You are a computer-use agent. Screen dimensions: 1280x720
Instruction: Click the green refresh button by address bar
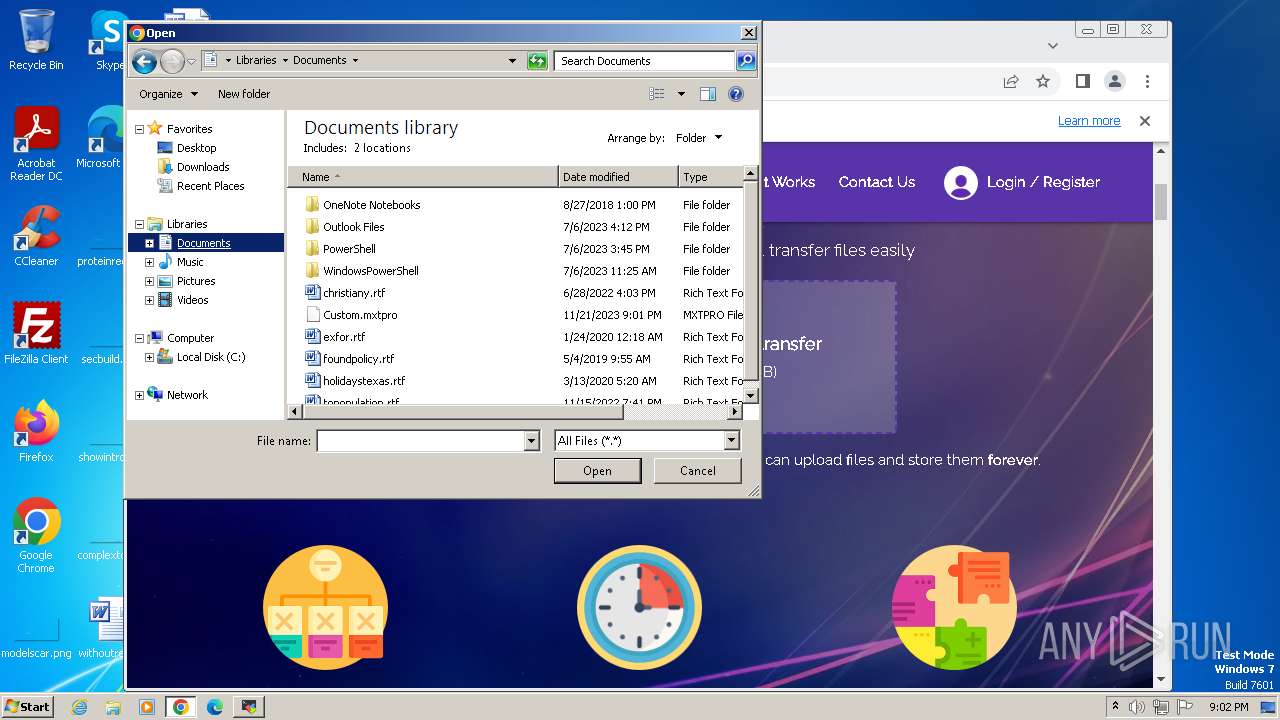[537, 61]
